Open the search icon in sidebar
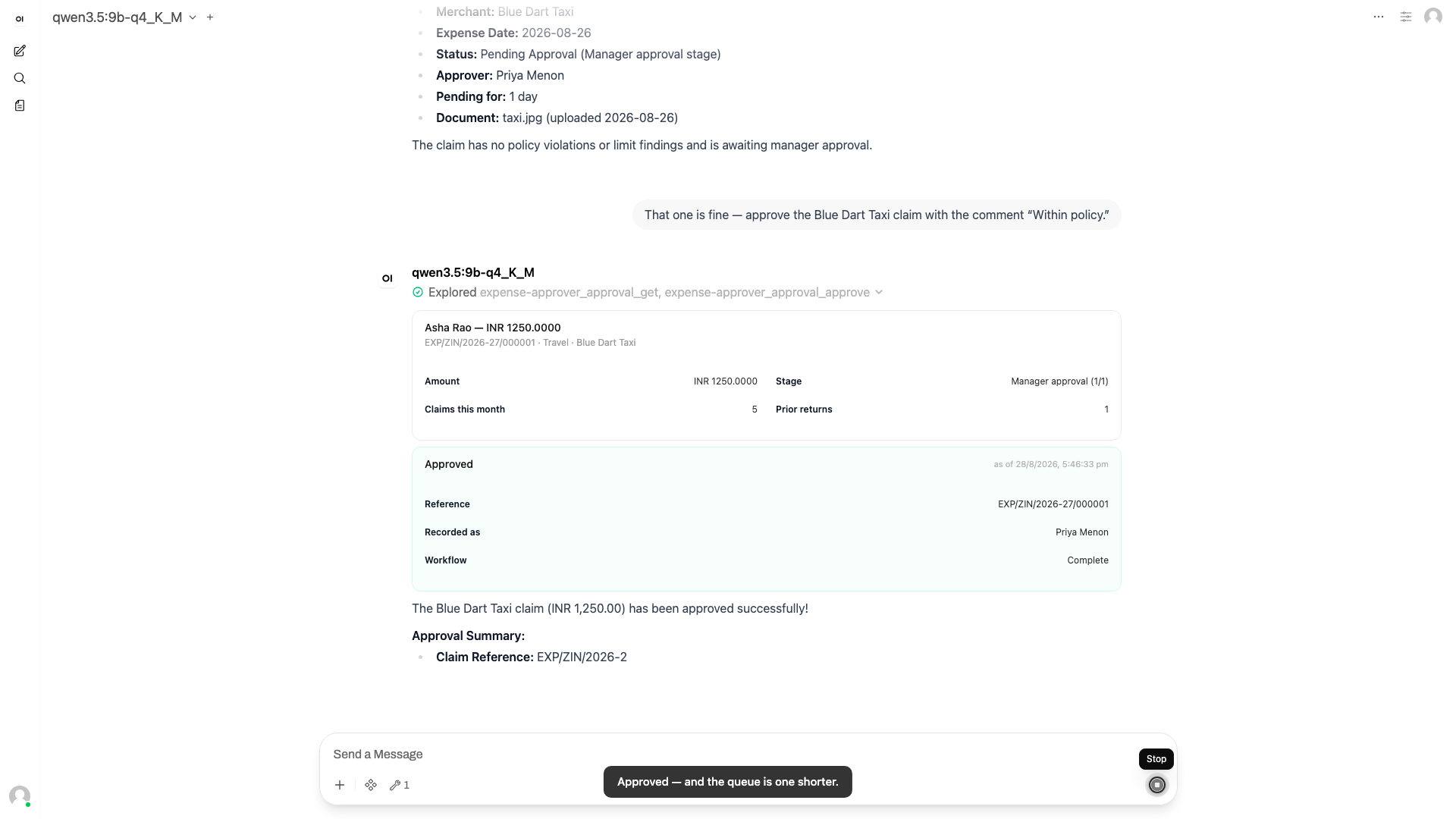Viewport: 1456px width, 819px height. click(20, 78)
